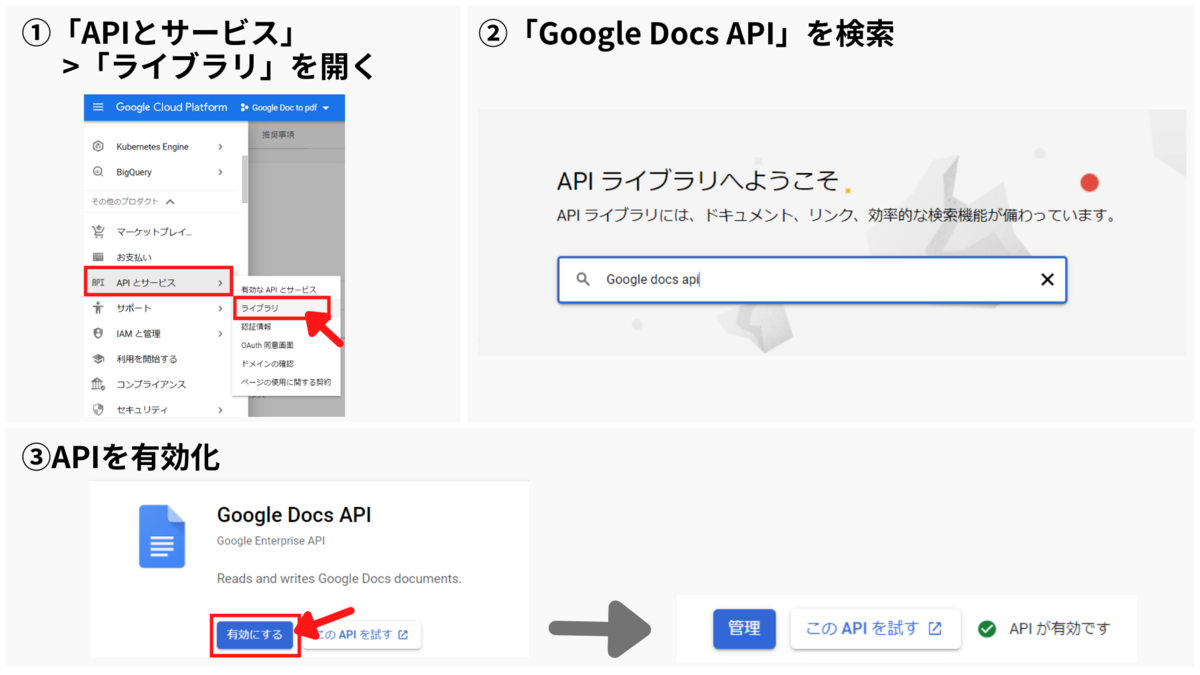Viewport: 1200px width, 675px height.
Task: Select ドメインの確認 in the submenu
Action: click(267, 364)
